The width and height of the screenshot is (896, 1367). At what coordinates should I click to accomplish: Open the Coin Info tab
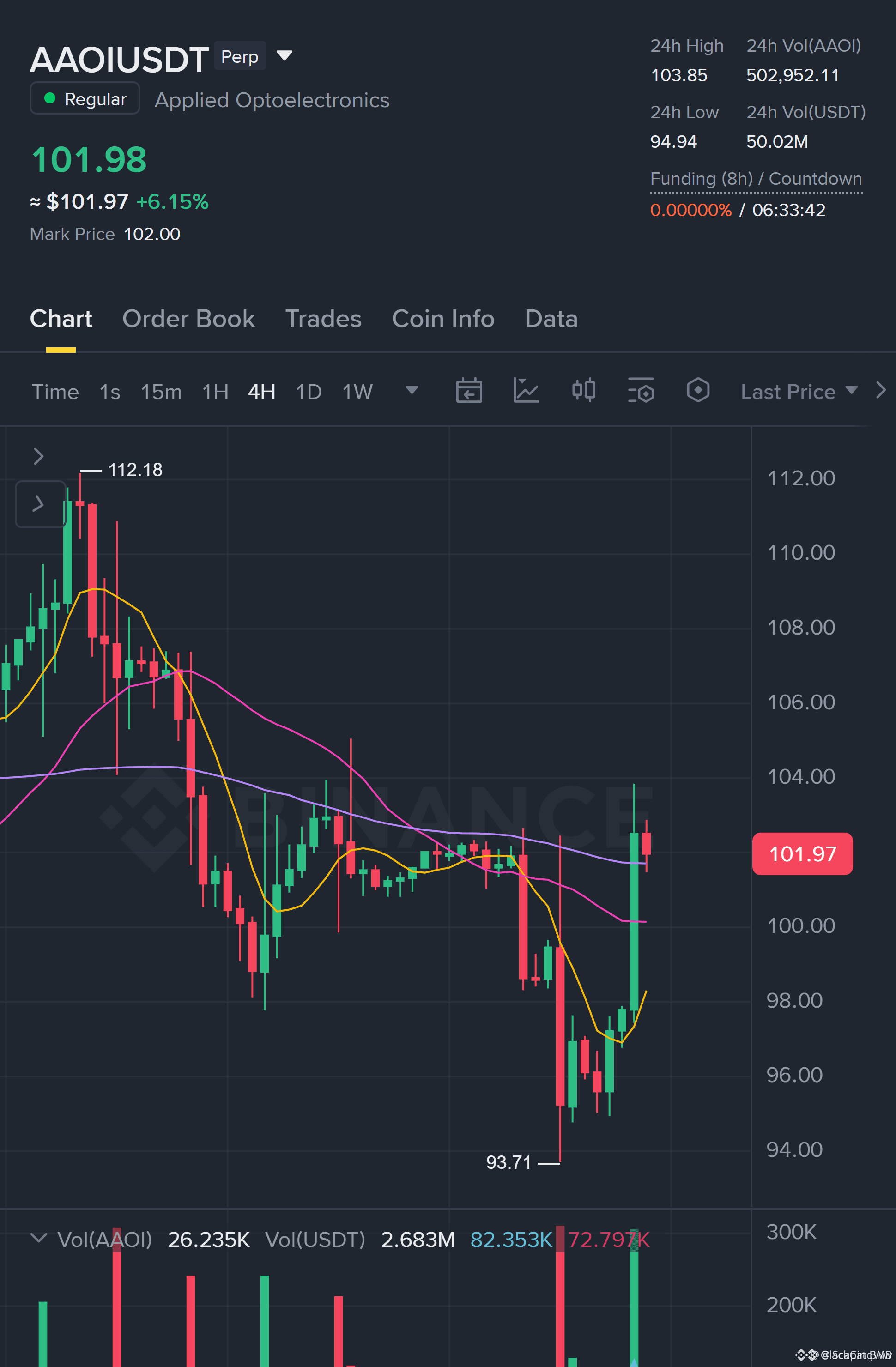pos(443,319)
